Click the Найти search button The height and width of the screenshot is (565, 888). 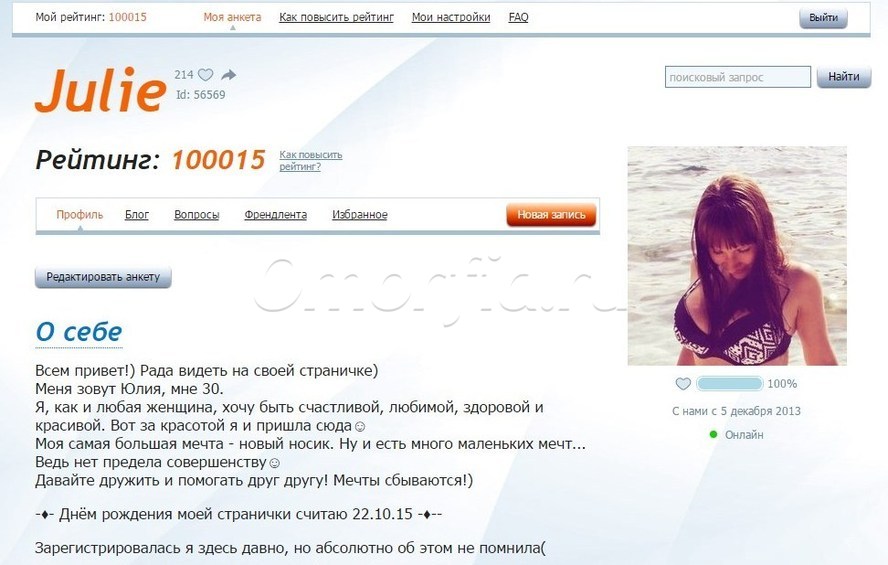[844, 76]
